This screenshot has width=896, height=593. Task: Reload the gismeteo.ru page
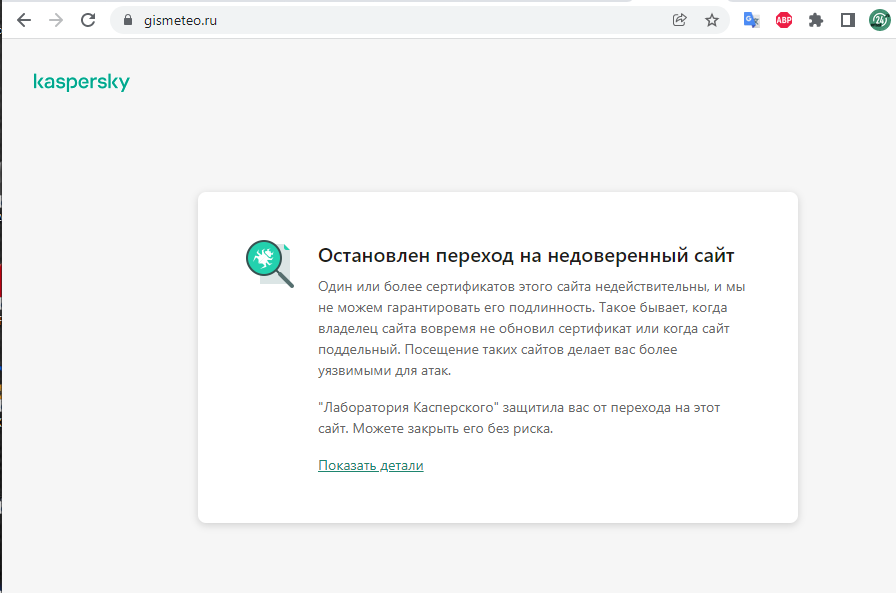pos(88,21)
